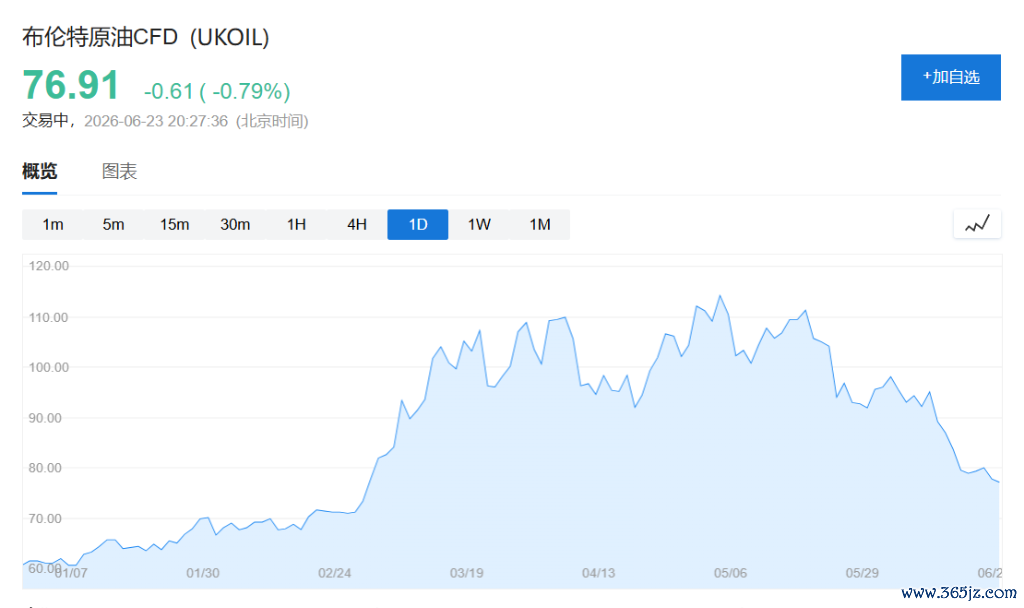Click the 80.00 axis label
The image size is (1024, 608).
tap(46, 468)
